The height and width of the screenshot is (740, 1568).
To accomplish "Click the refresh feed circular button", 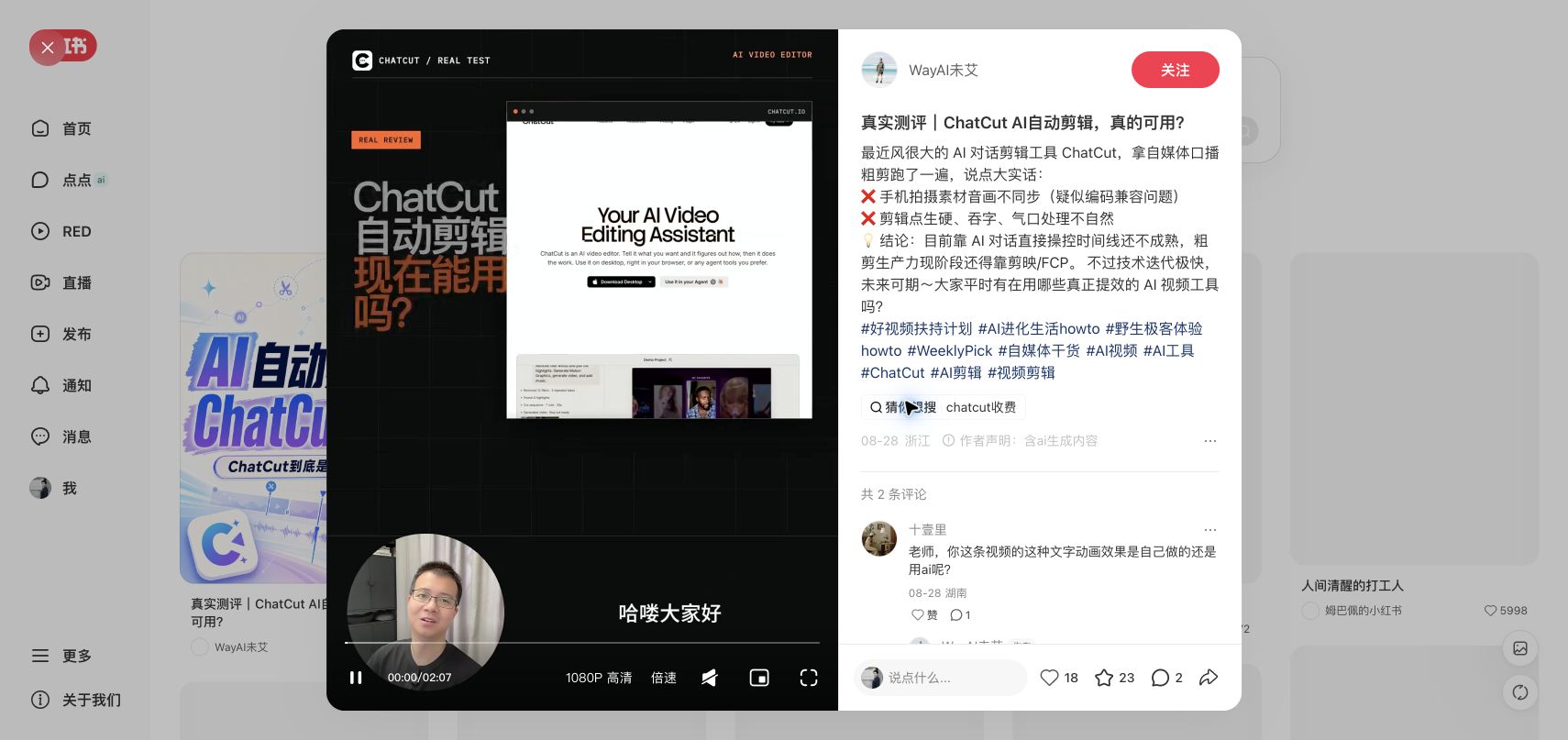I will pos(1520,692).
